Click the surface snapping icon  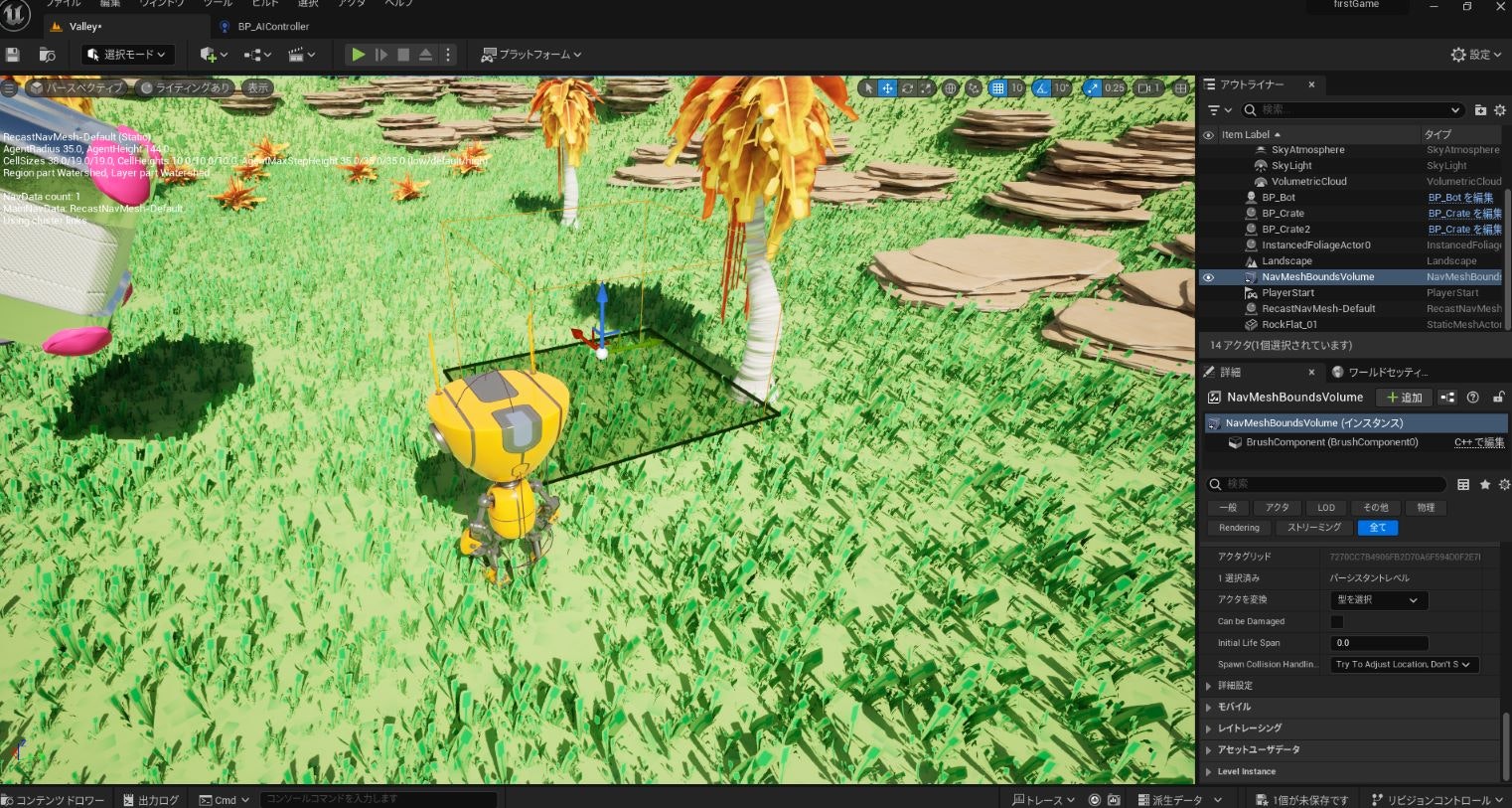(973, 87)
